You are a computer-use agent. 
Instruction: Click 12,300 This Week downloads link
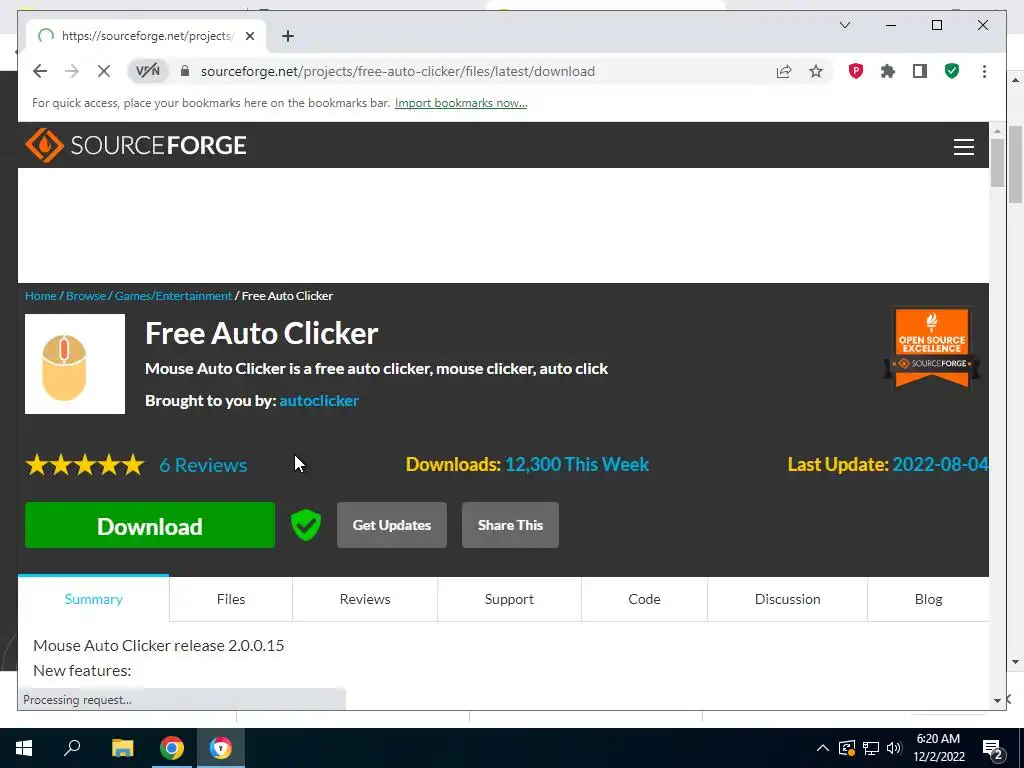pos(577,464)
